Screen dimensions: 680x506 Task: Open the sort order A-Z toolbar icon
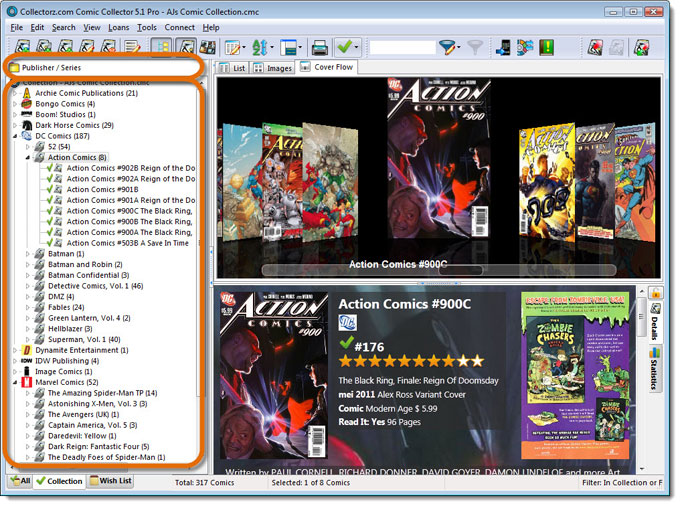pyautogui.click(x=263, y=47)
